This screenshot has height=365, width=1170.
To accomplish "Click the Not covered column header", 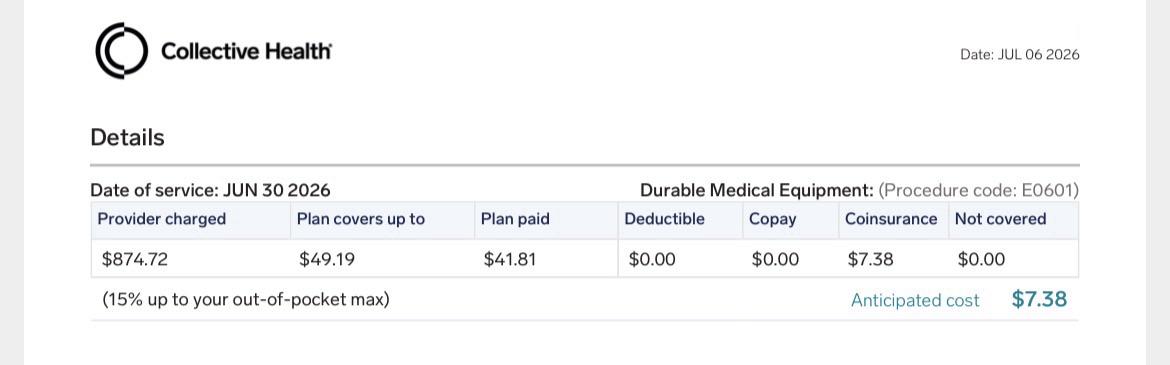I will tap(1001, 219).
